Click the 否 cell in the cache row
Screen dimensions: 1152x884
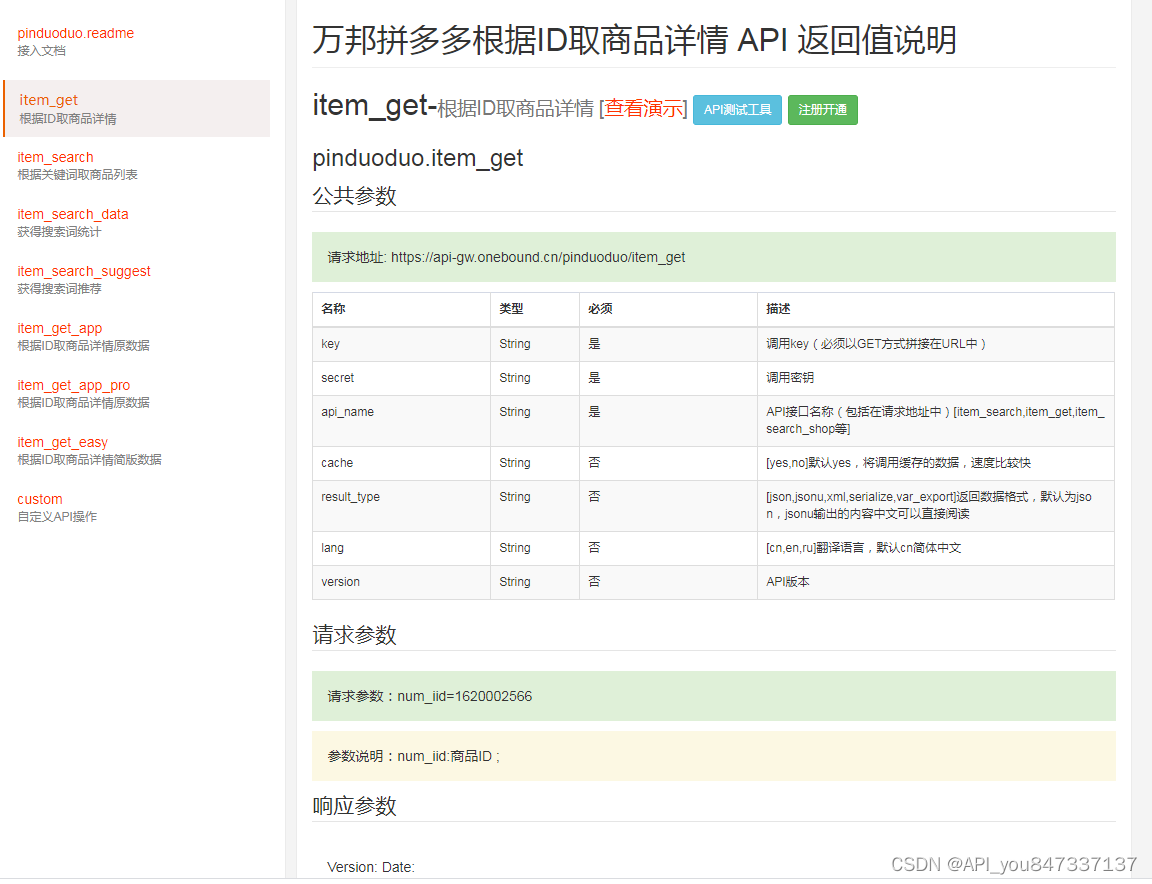[x=668, y=463]
